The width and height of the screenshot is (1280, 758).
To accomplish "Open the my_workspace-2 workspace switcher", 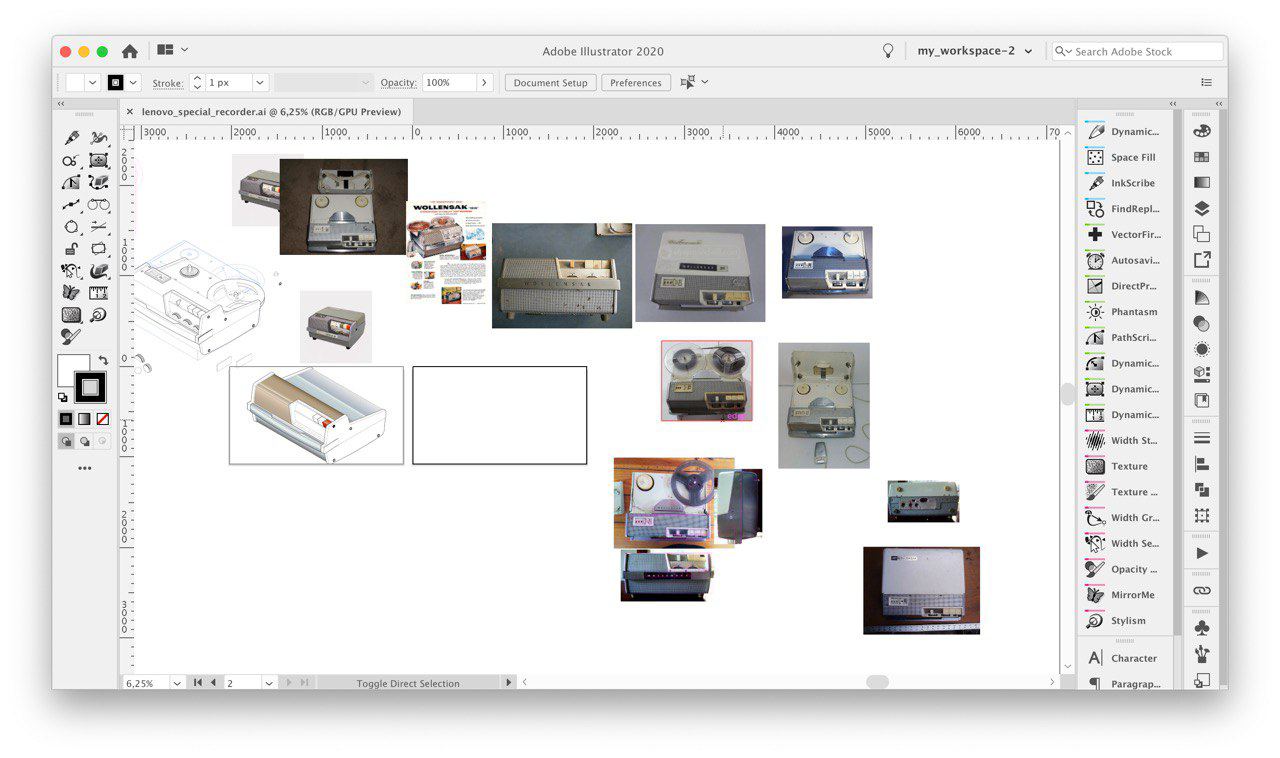I will tap(975, 51).
